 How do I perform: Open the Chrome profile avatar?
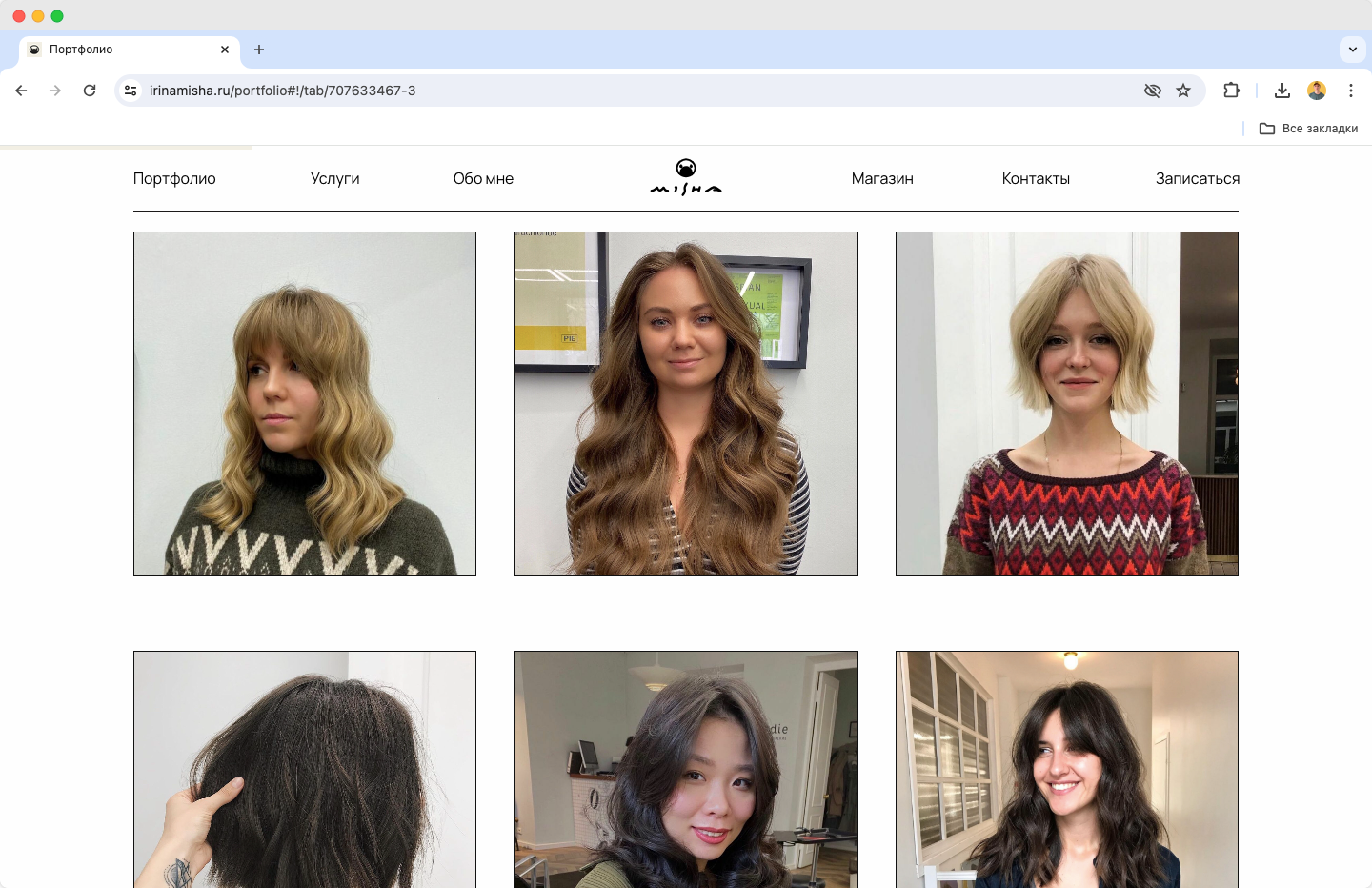pyautogui.click(x=1317, y=91)
